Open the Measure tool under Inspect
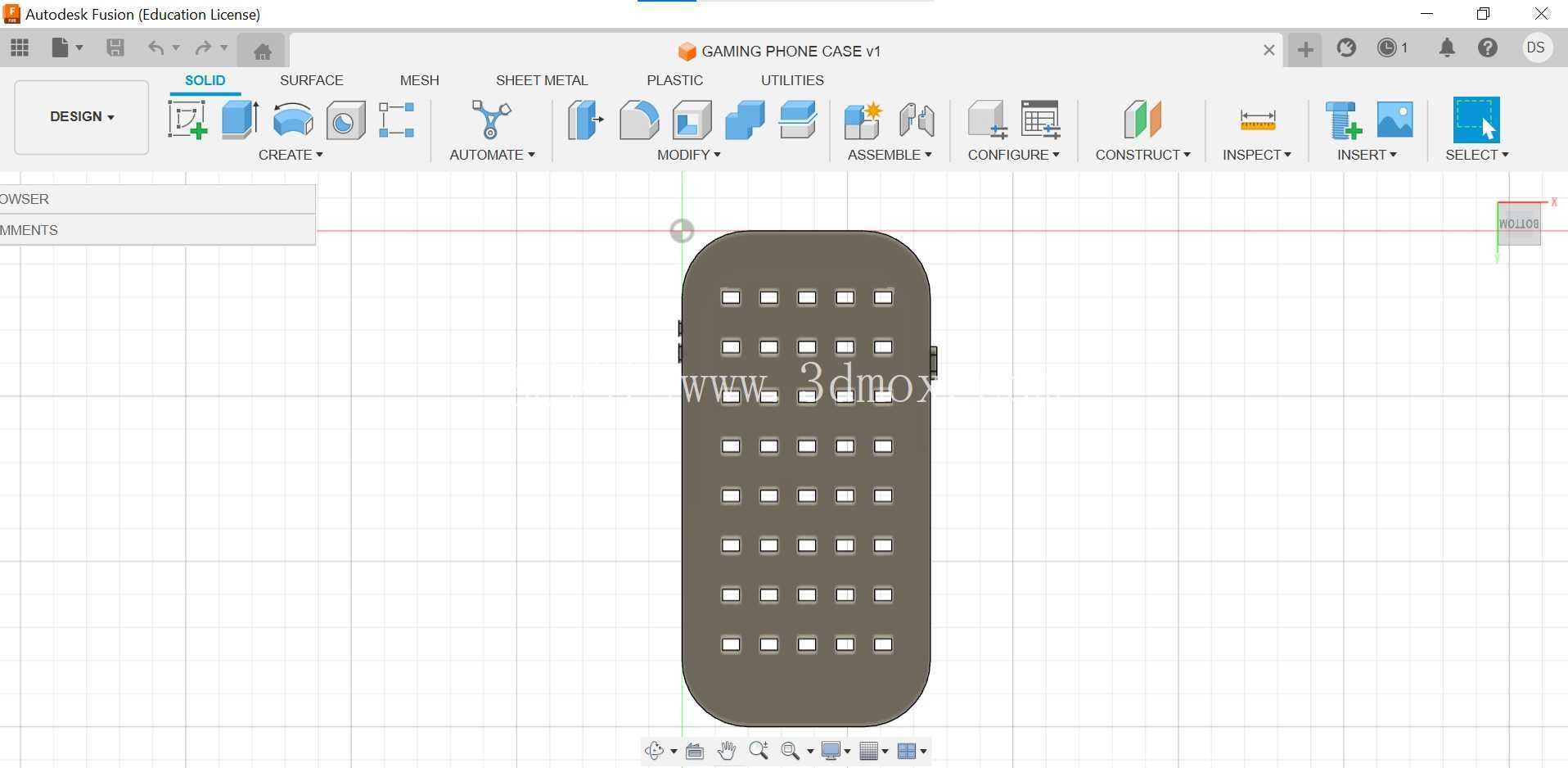1568x768 pixels. (x=1257, y=120)
